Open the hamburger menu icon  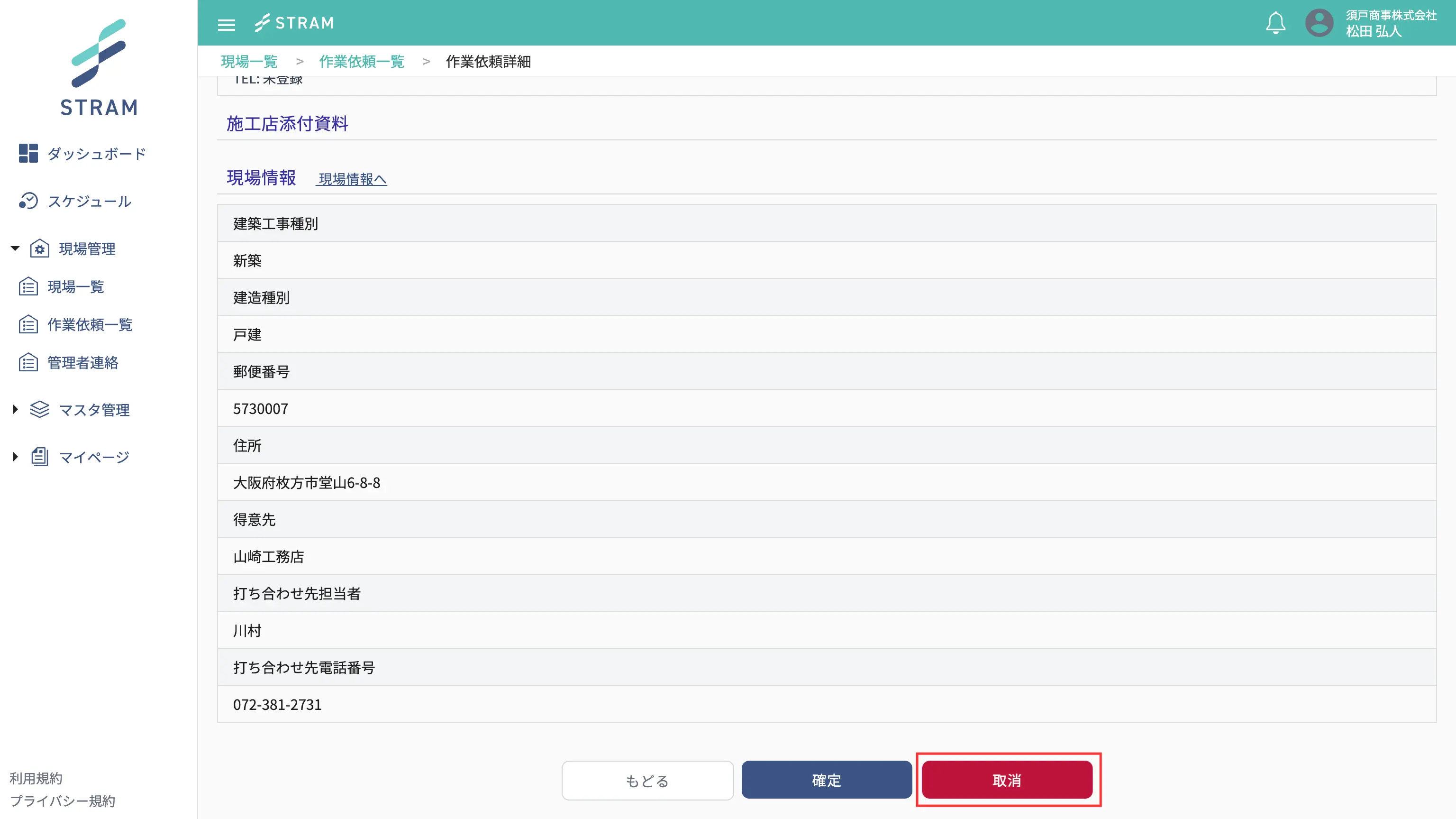[226, 24]
